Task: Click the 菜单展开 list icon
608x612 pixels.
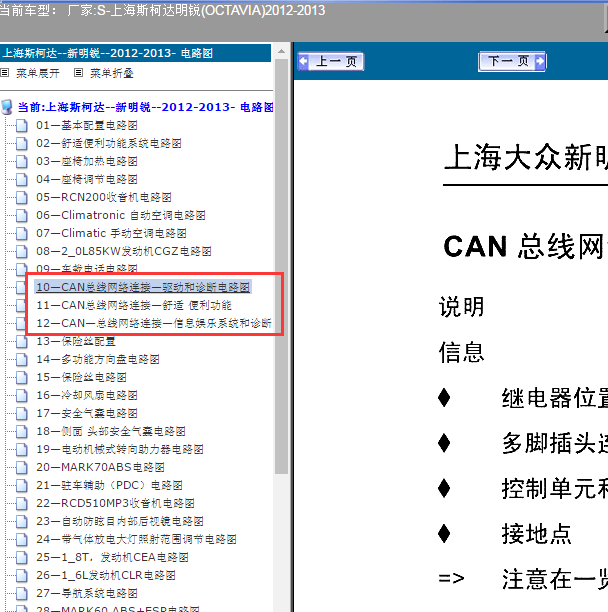Action: click(x=5, y=73)
